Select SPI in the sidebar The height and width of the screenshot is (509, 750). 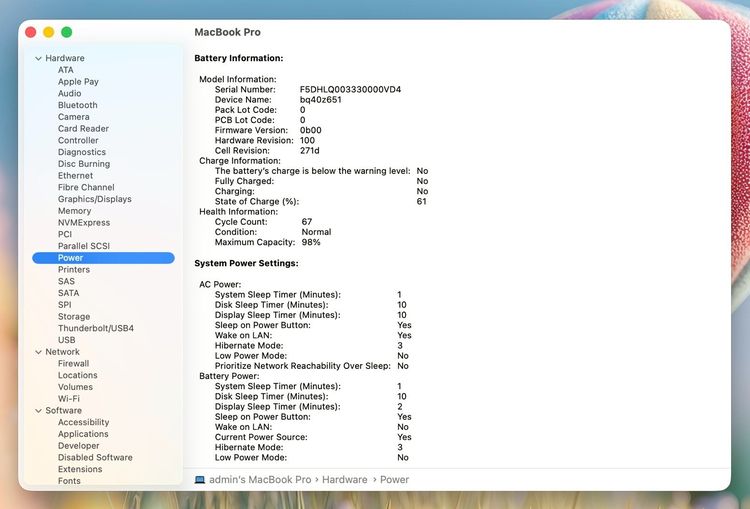coord(65,305)
